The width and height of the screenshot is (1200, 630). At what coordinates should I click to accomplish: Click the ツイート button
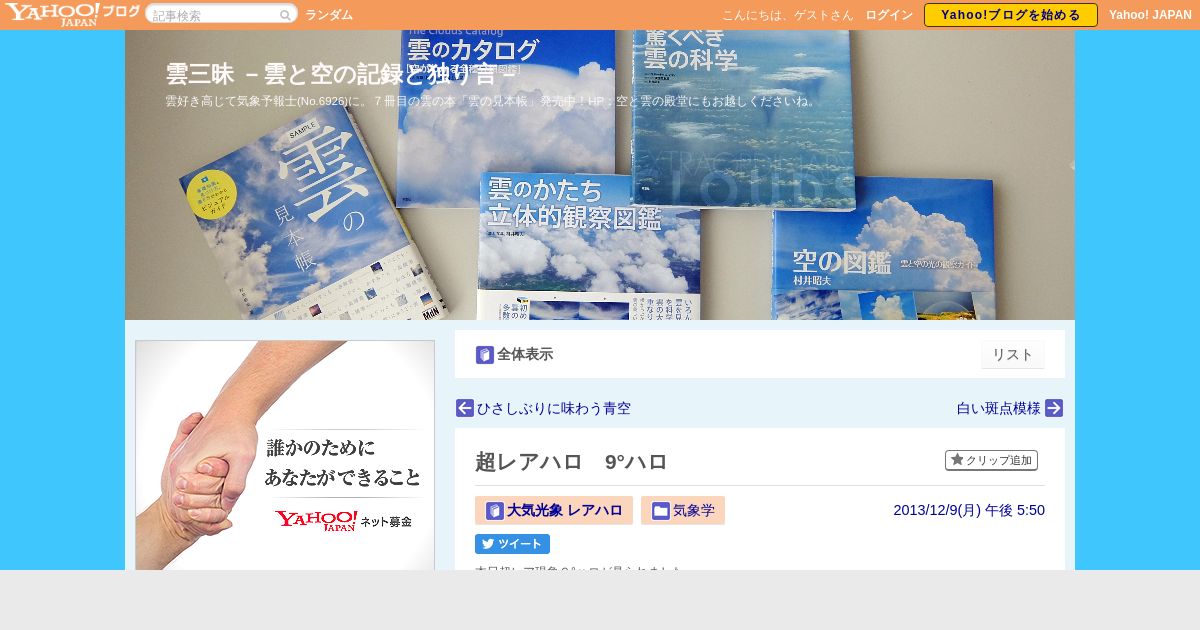pyautogui.click(x=512, y=544)
